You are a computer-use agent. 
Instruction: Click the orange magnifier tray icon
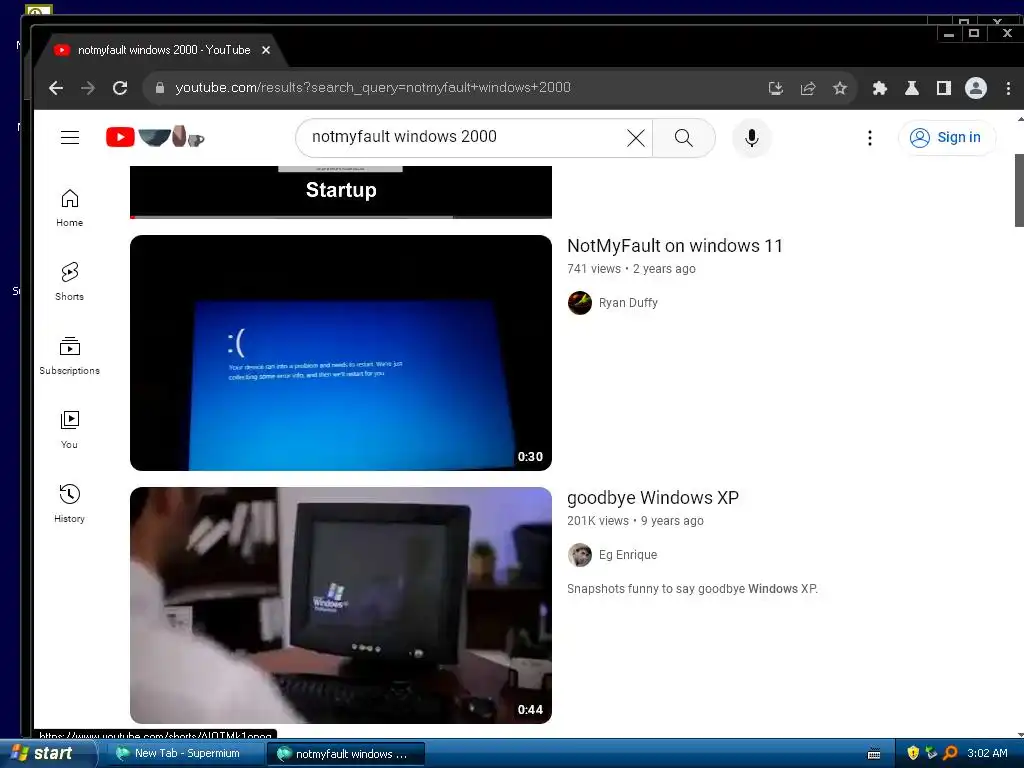[x=950, y=753]
